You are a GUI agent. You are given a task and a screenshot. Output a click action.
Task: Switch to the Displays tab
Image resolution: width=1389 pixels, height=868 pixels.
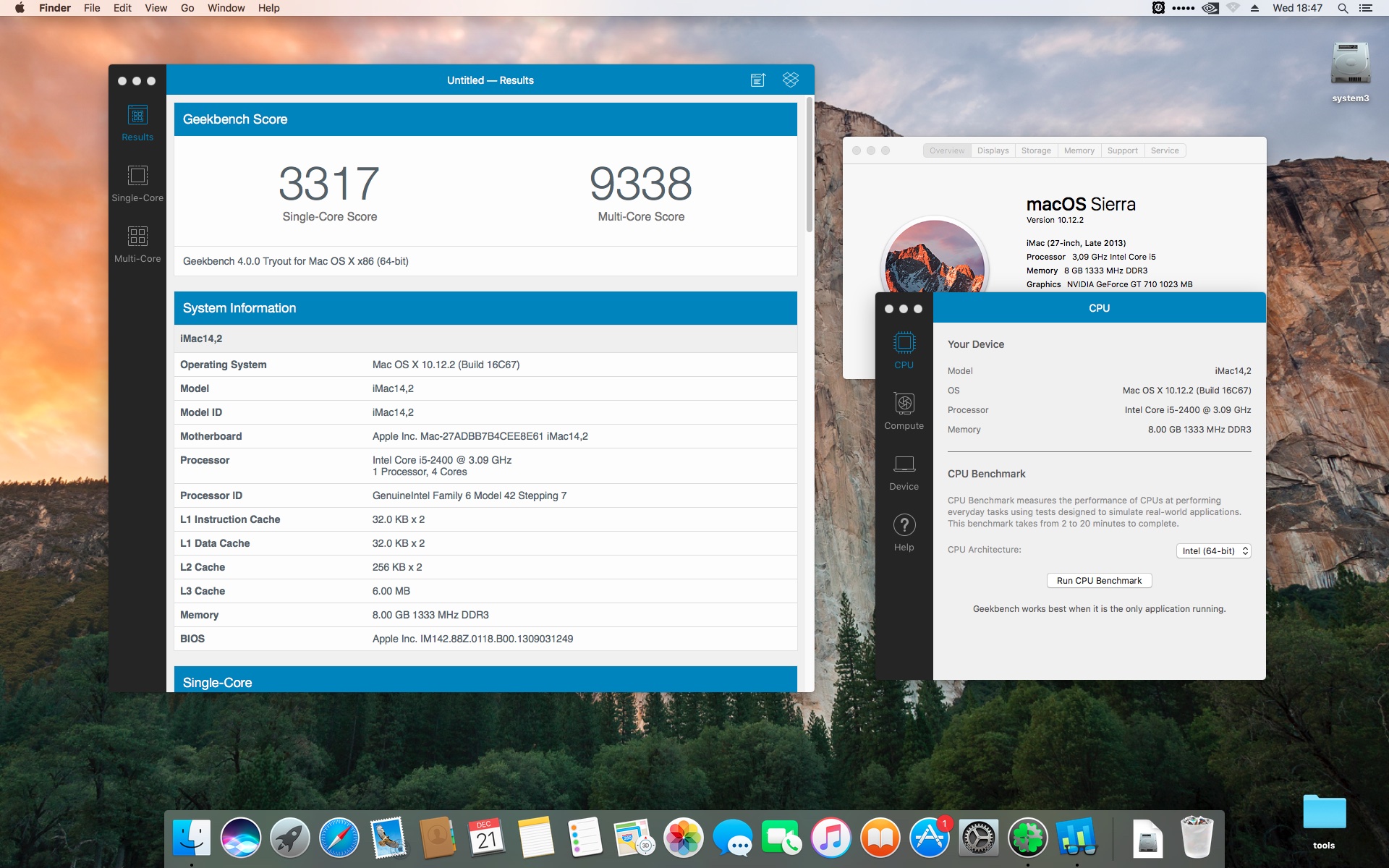(993, 150)
